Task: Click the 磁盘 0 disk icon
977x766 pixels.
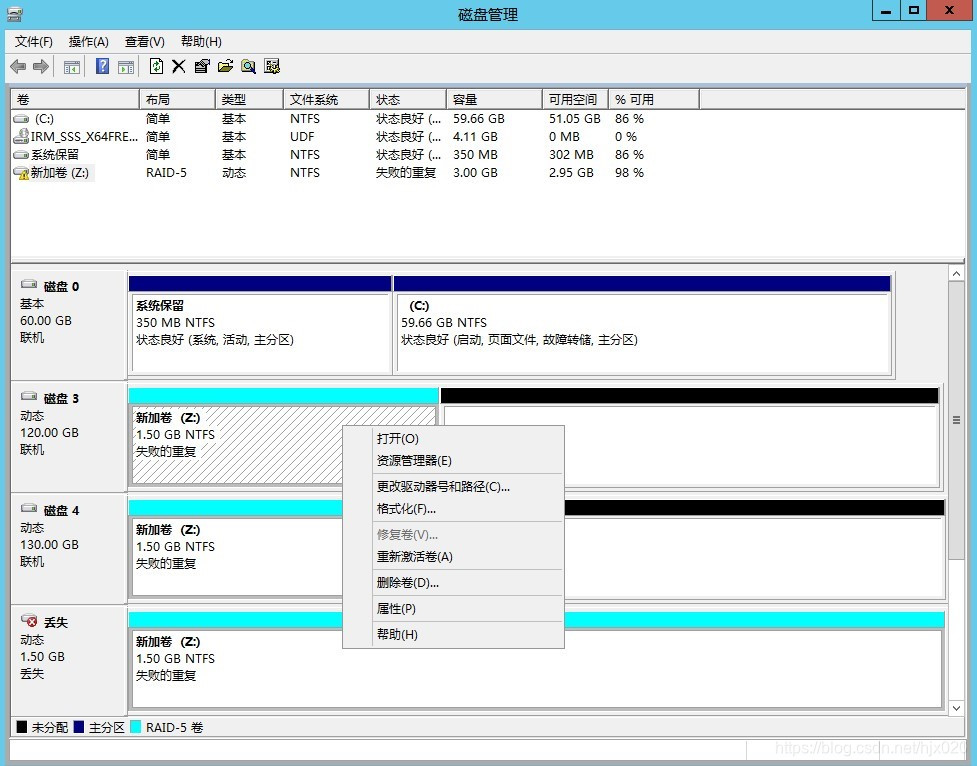Action: click(x=29, y=284)
